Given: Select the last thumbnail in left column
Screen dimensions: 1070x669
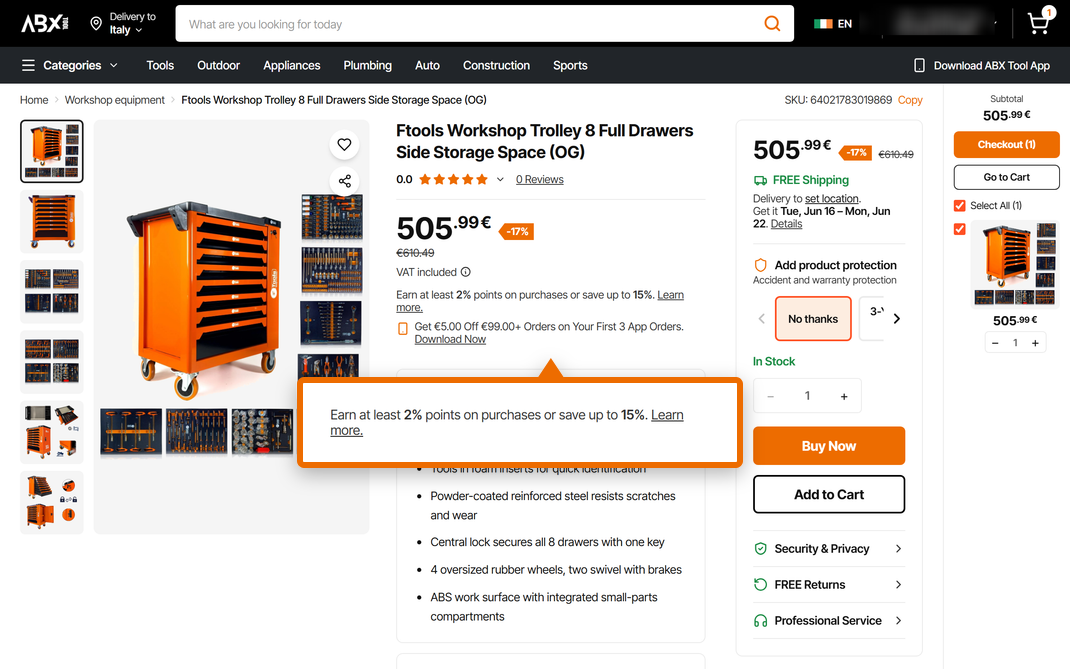Looking at the screenshot, I should 52,502.
